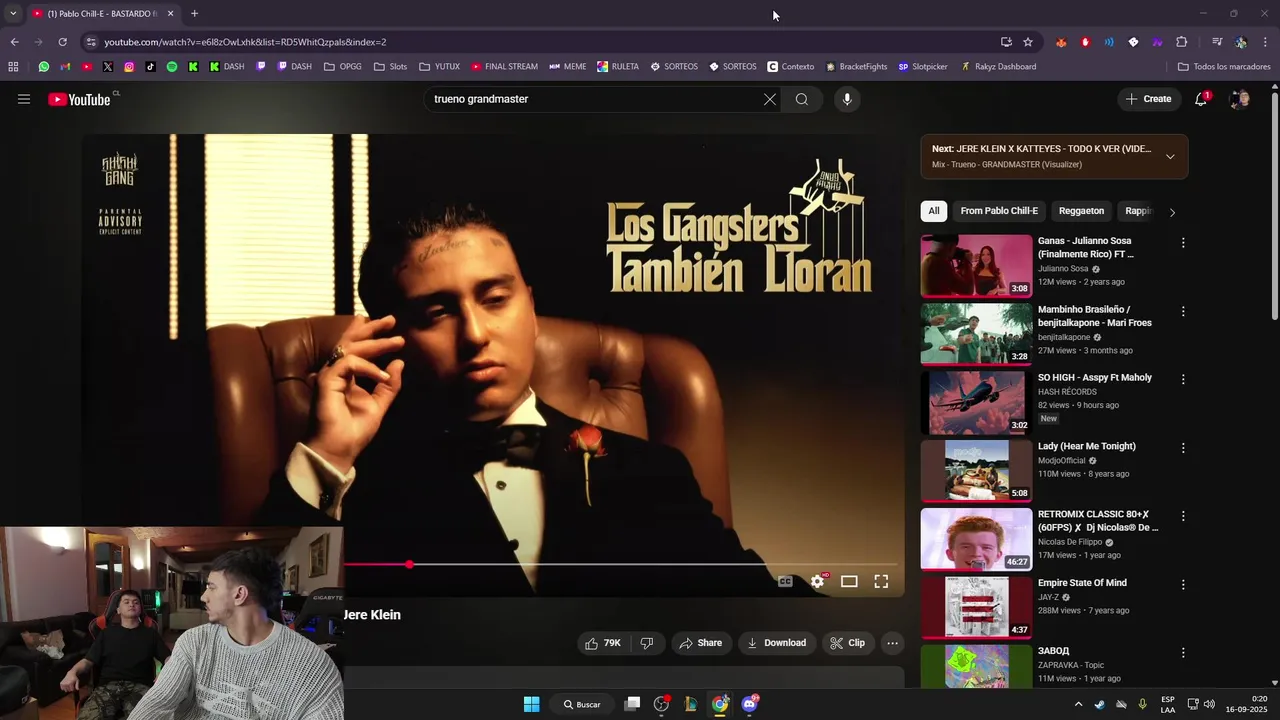Select the All filter chip
Screen dimensions: 1280x720
933,211
